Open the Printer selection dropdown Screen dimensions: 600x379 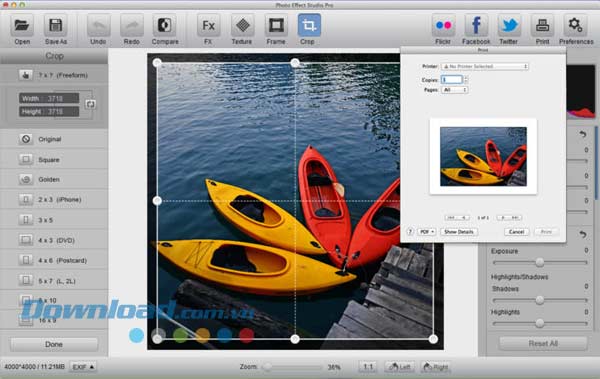point(485,66)
